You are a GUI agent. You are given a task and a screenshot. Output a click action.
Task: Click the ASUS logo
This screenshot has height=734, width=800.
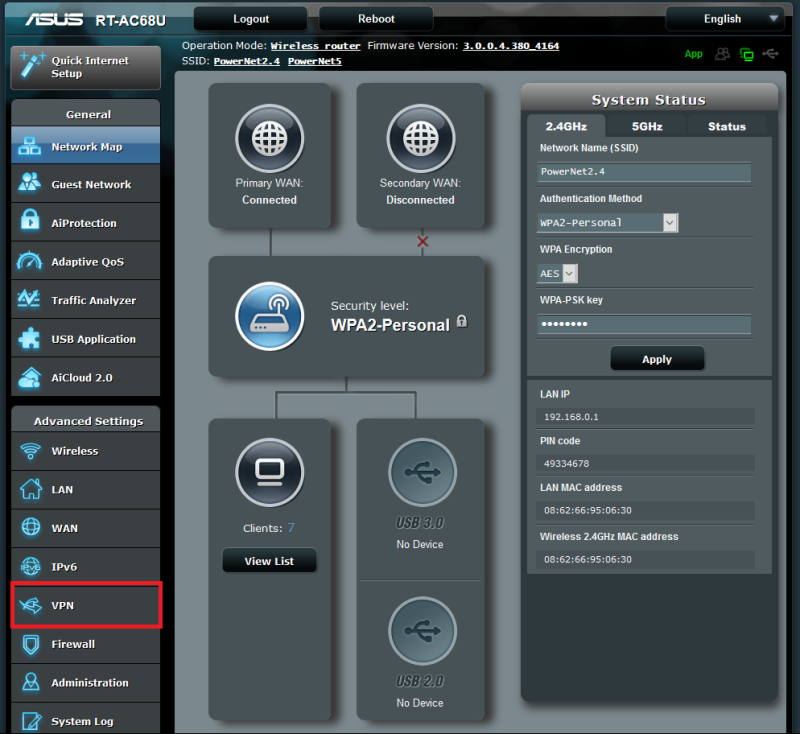[x=54, y=19]
